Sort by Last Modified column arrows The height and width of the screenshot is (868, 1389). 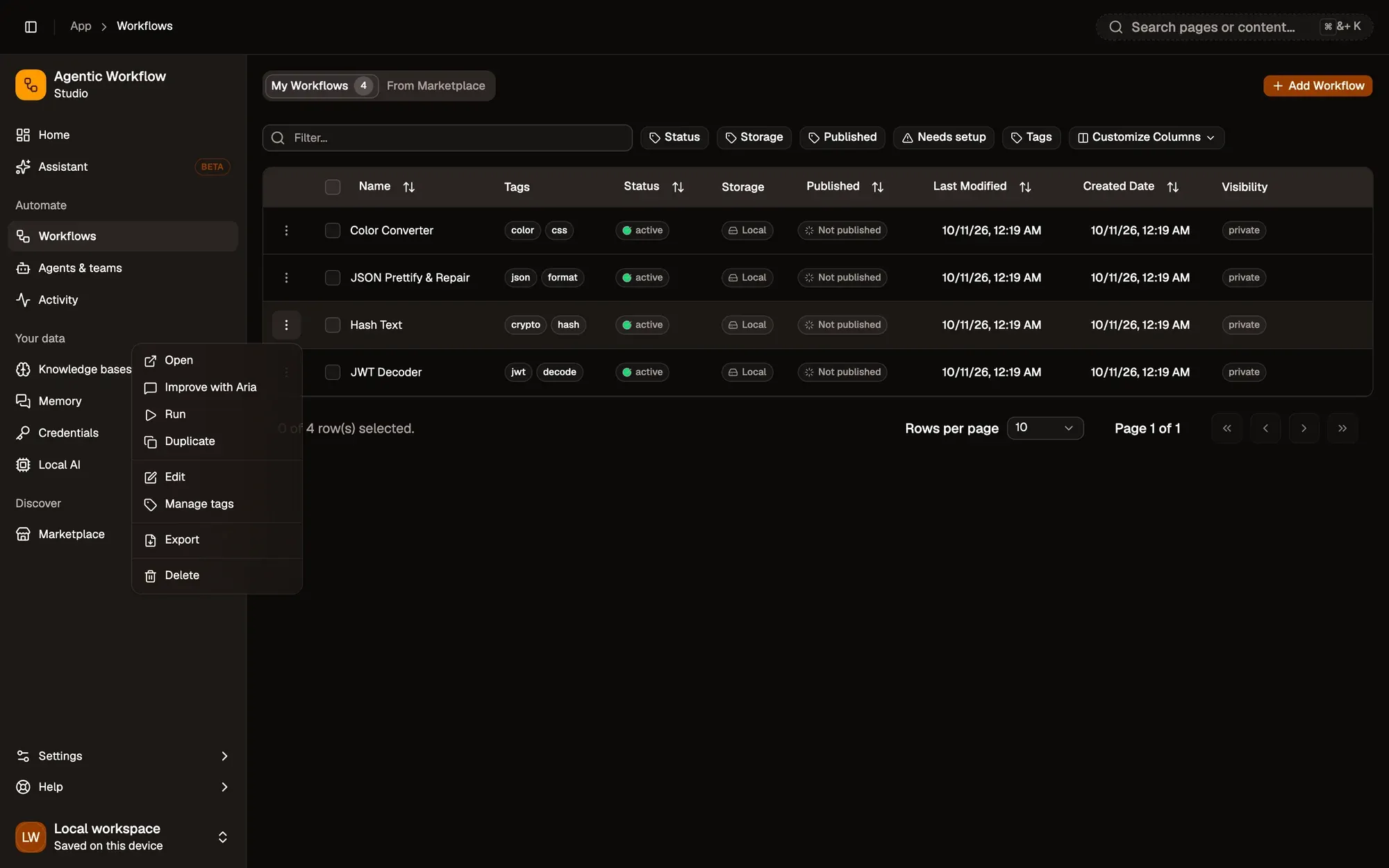(x=1025, y=187)
